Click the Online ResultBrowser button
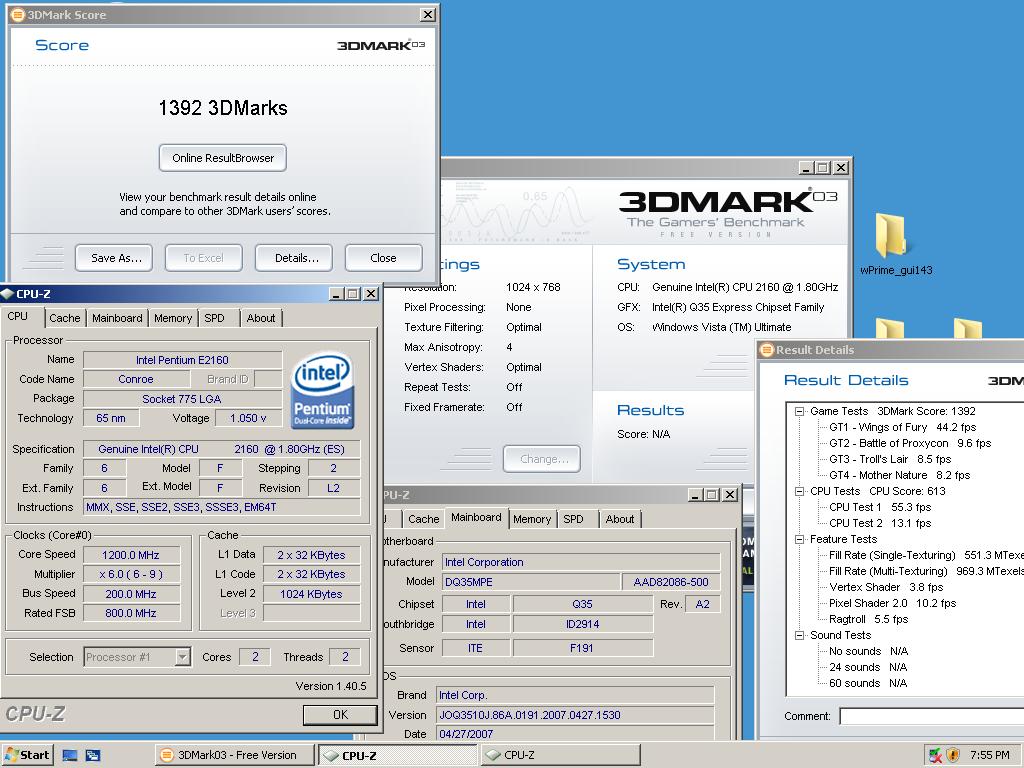The image size is (1024, 768). [223, 158]
